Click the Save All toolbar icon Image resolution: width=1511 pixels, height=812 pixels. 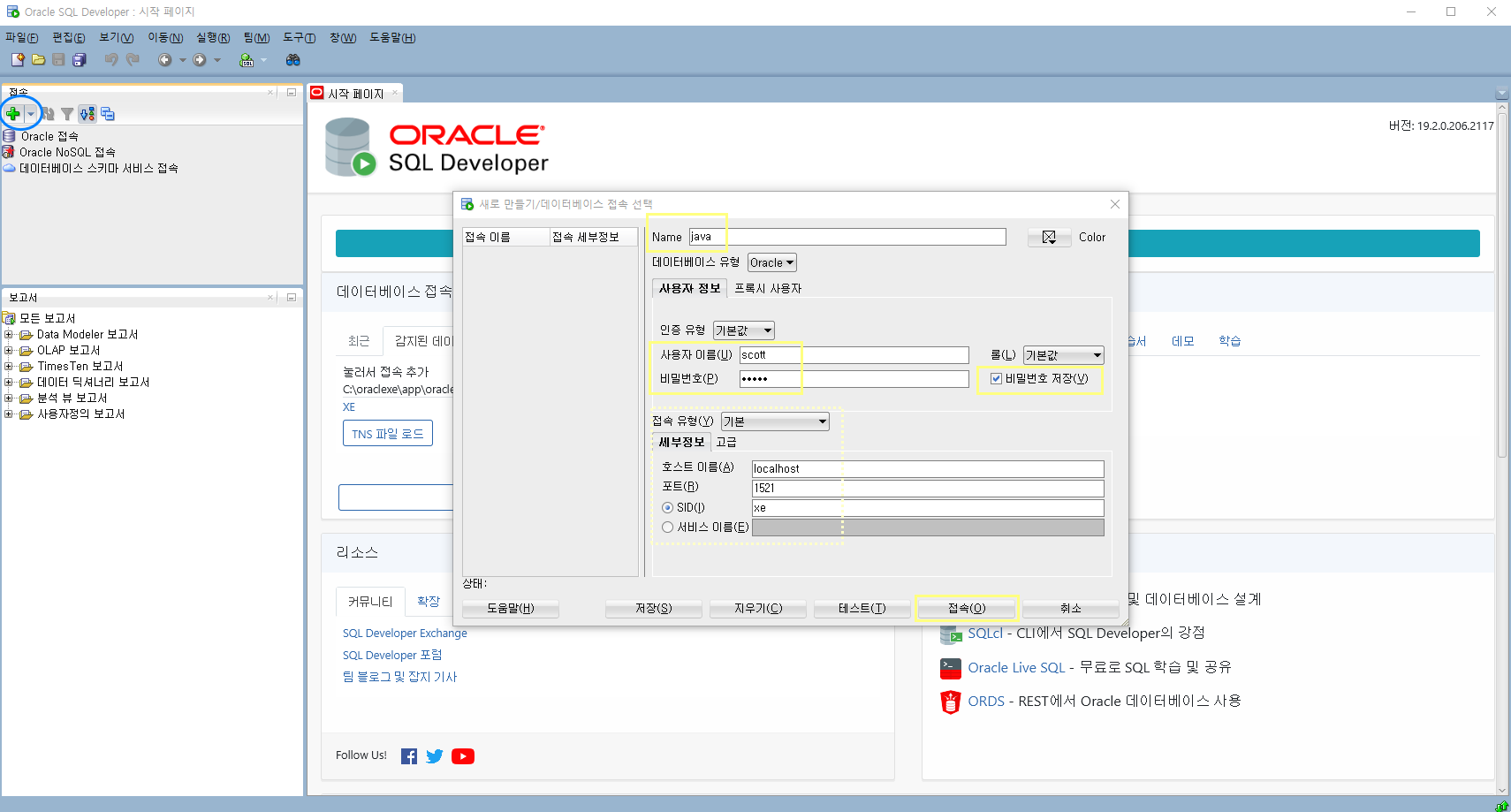point(80,59)
